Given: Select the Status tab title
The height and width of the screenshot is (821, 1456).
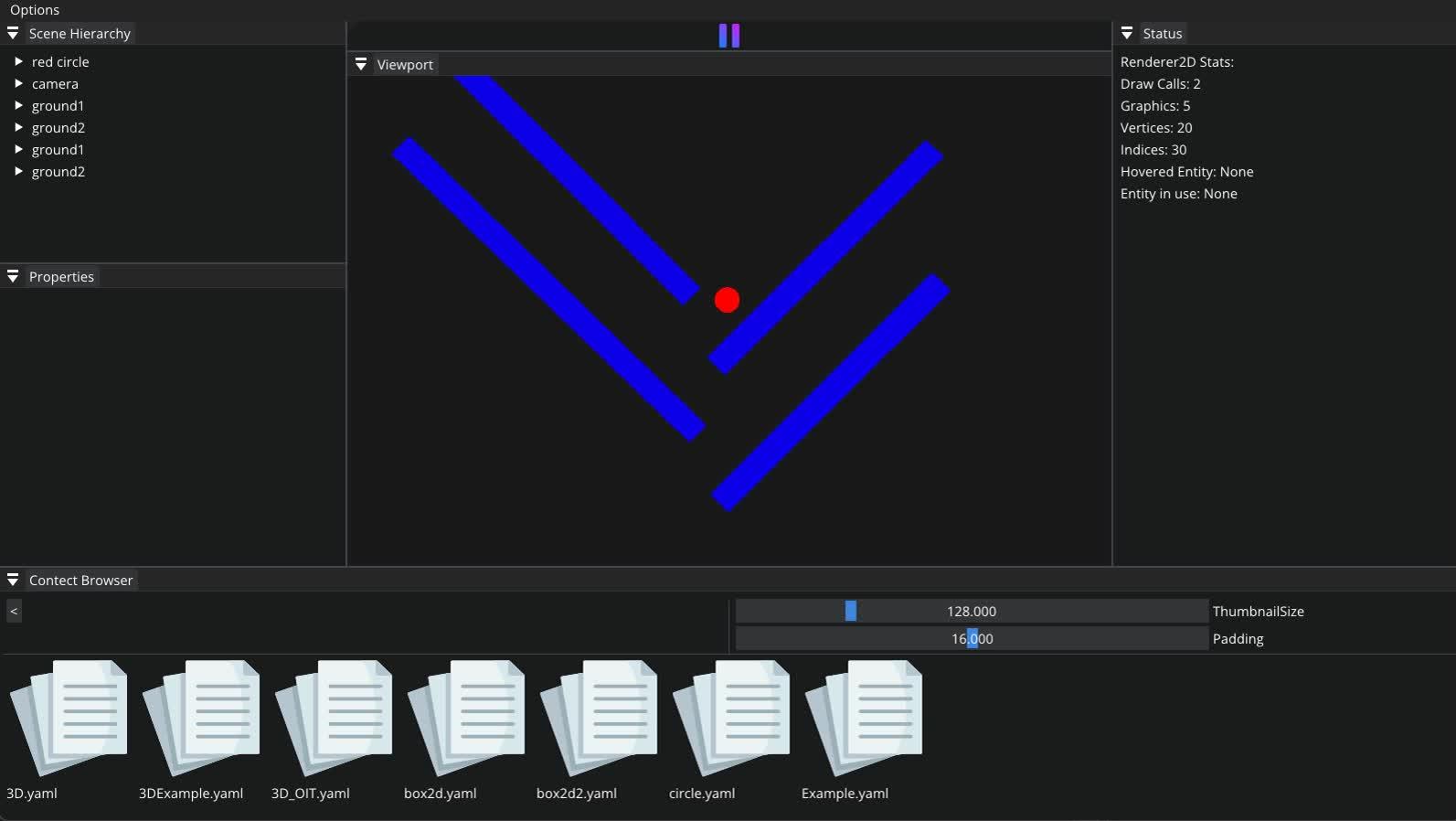Looking at the screenshot, I should click(1163, 34).
